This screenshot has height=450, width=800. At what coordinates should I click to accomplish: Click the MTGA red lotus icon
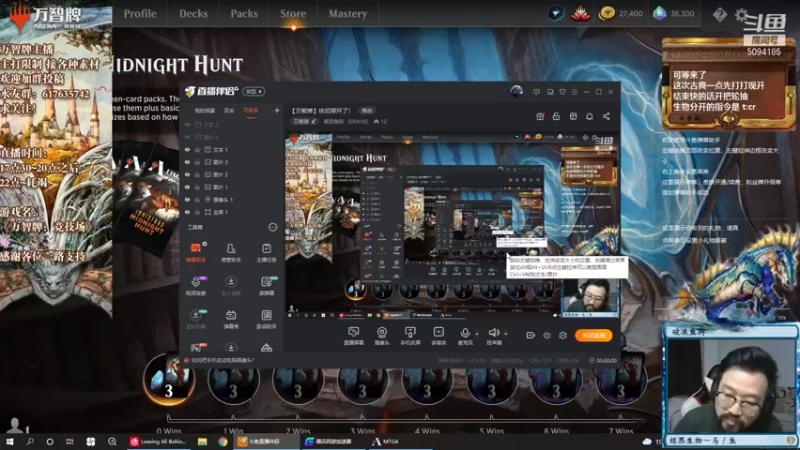pyautogui.click(x=581, y=15)
